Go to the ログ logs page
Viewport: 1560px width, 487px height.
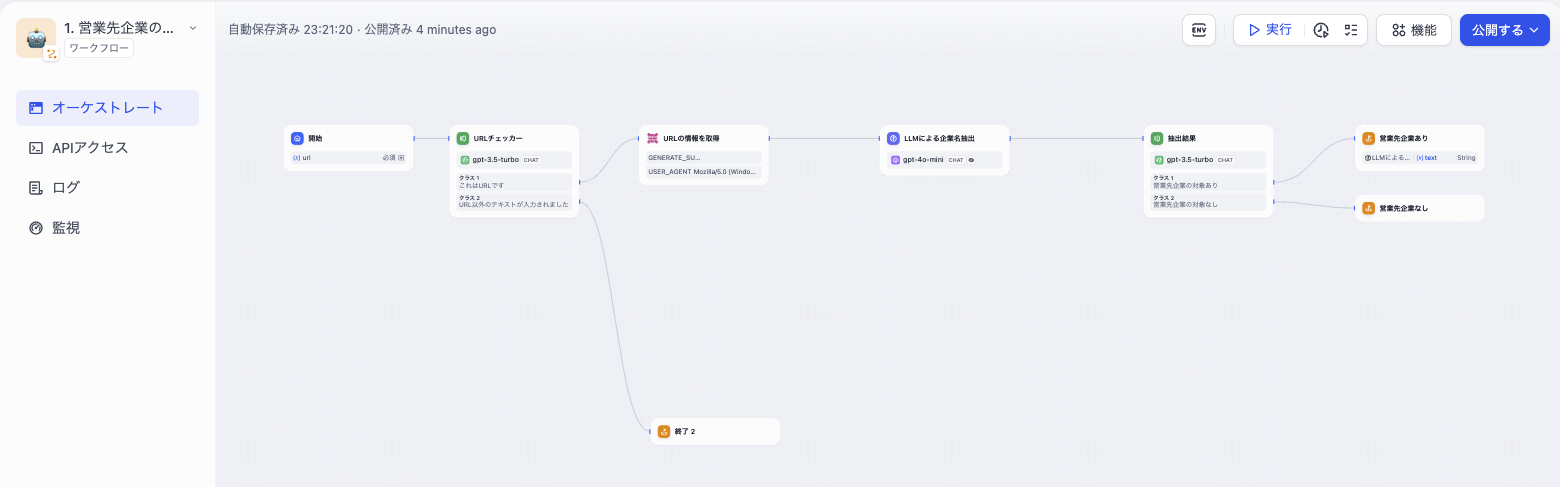(x=66, y=188)
